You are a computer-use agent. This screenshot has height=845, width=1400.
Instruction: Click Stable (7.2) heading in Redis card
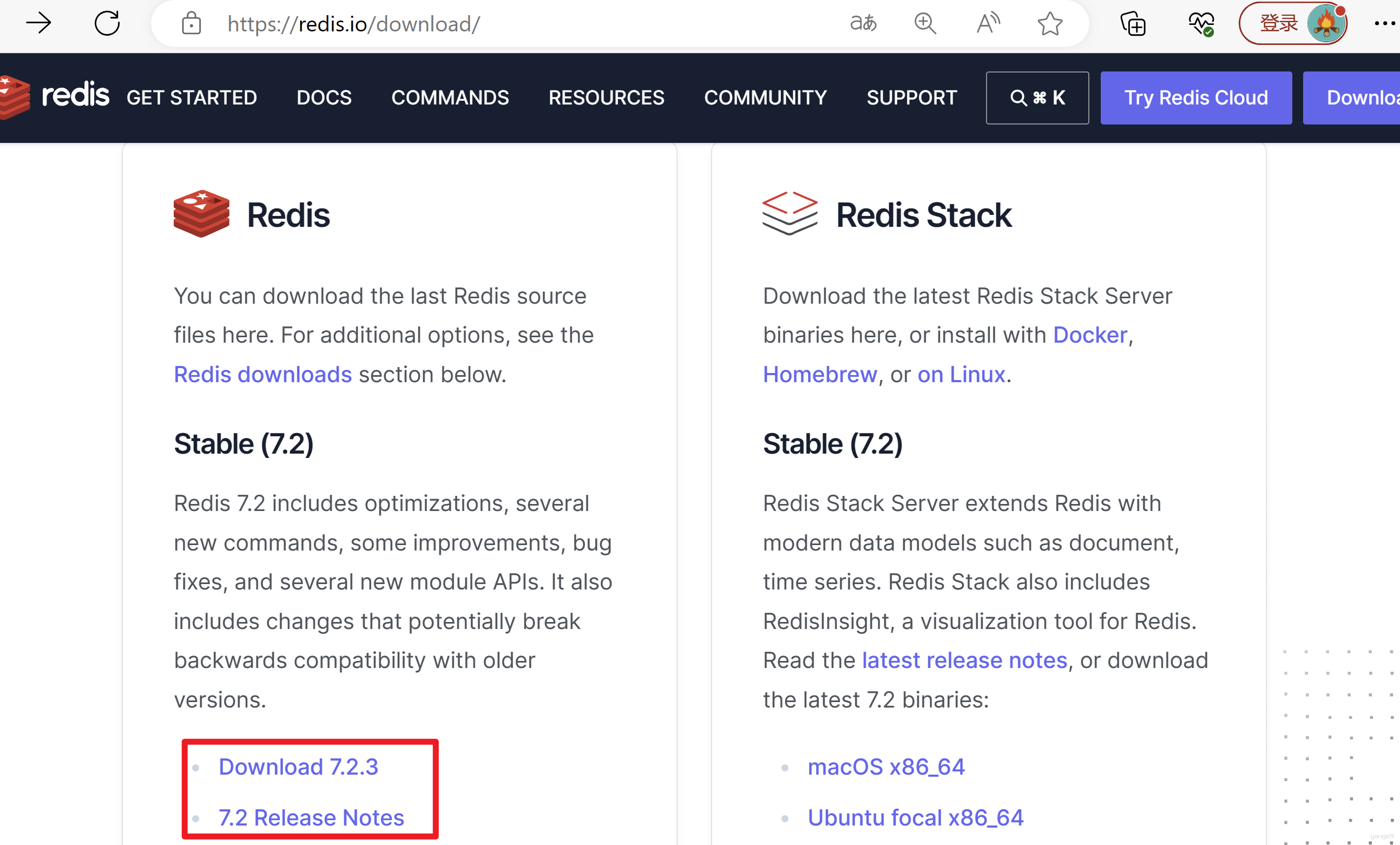tap(244, 444)
